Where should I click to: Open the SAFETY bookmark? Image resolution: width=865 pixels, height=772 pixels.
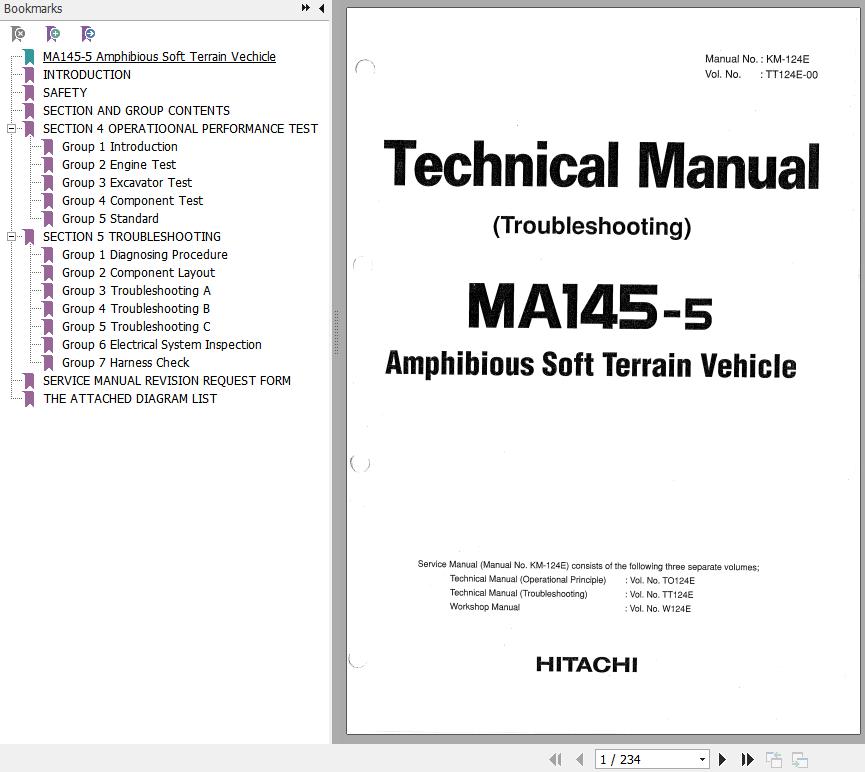coord(65,93)
